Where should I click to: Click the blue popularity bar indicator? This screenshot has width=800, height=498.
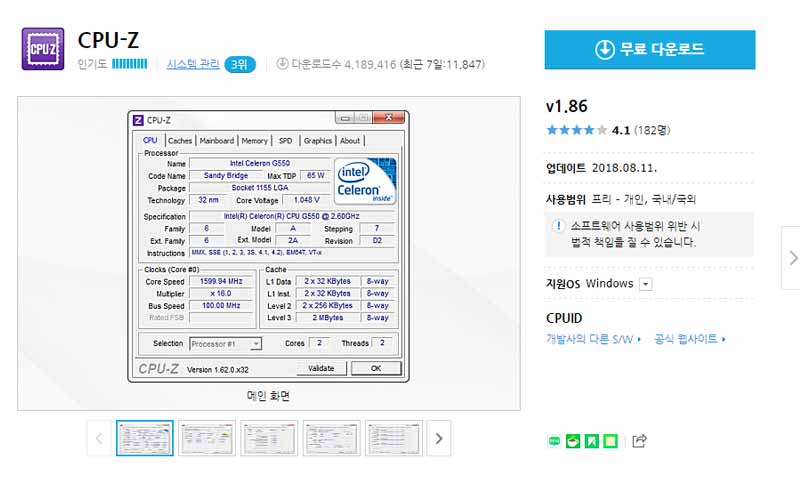click(x=130, y=64)
